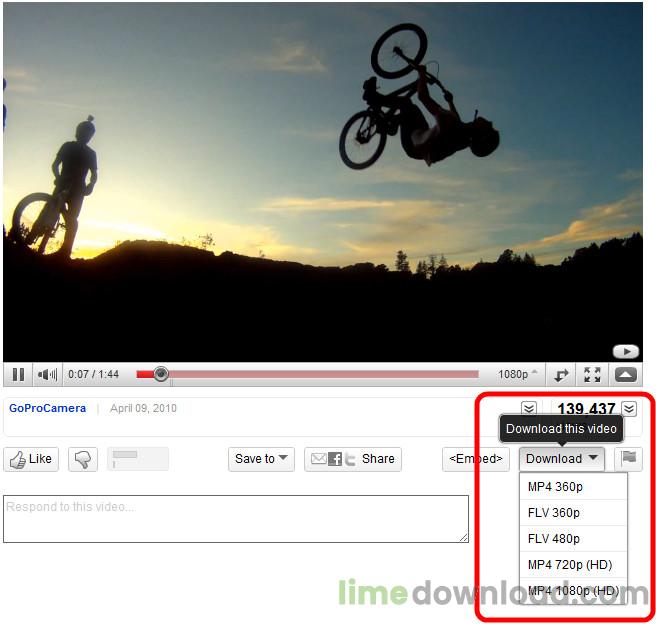Pick MP4 1080p (HD) download option
Viewport: 656px width, 624px height.
(x=573, y=591)
